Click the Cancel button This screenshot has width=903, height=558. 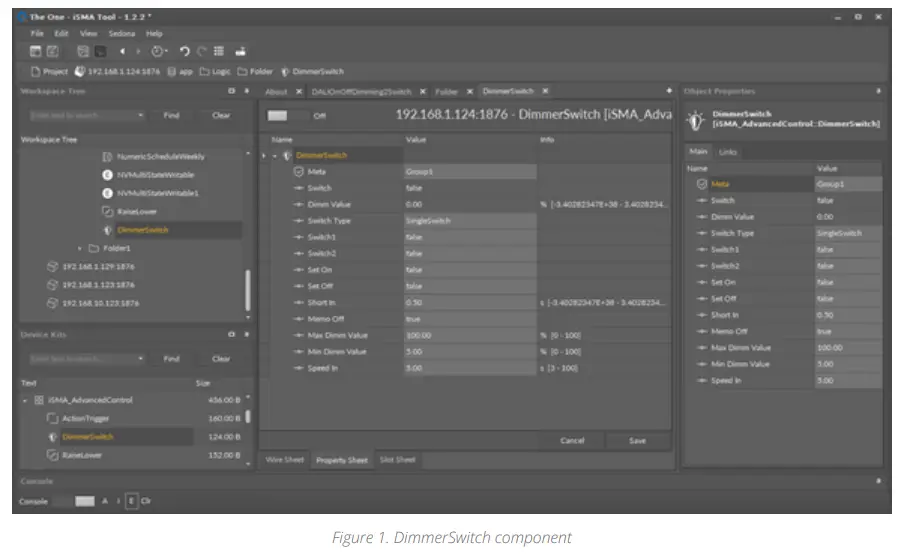click(x=572, y=440)
